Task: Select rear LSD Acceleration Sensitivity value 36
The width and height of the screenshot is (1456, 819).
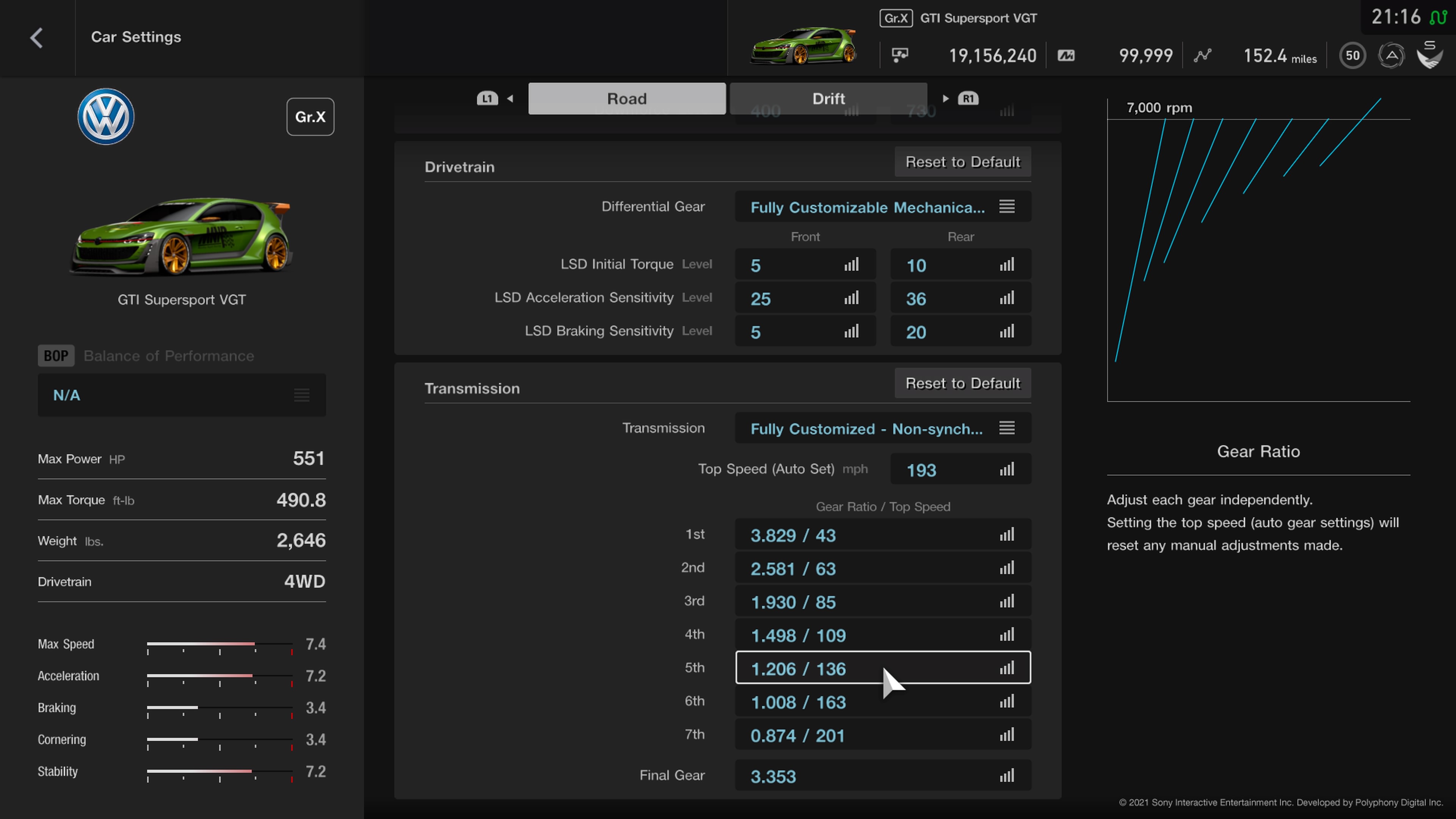Action: click(961, 298)
